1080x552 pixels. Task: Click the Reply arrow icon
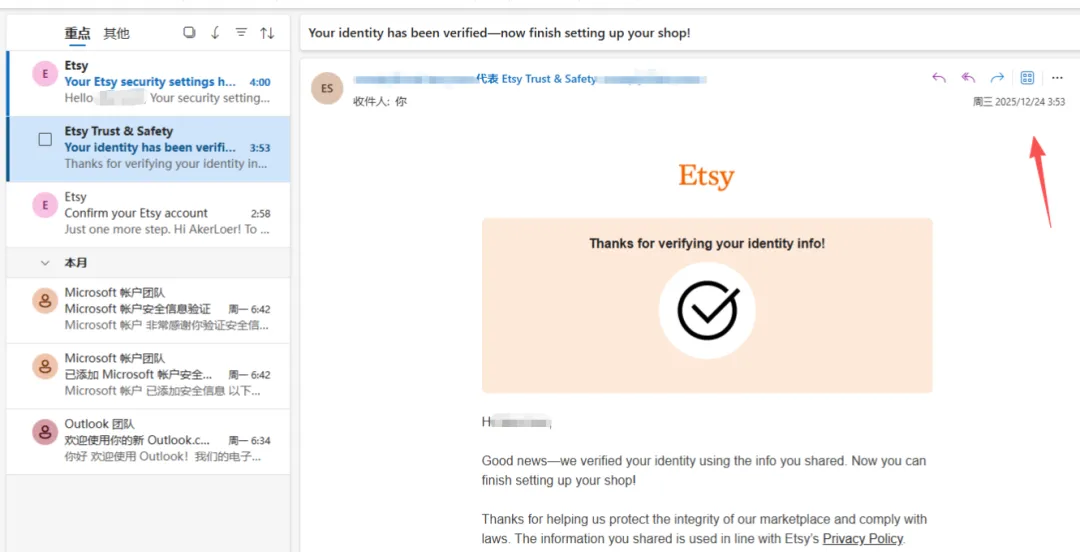pyautogui.click(x=938, y=78)
